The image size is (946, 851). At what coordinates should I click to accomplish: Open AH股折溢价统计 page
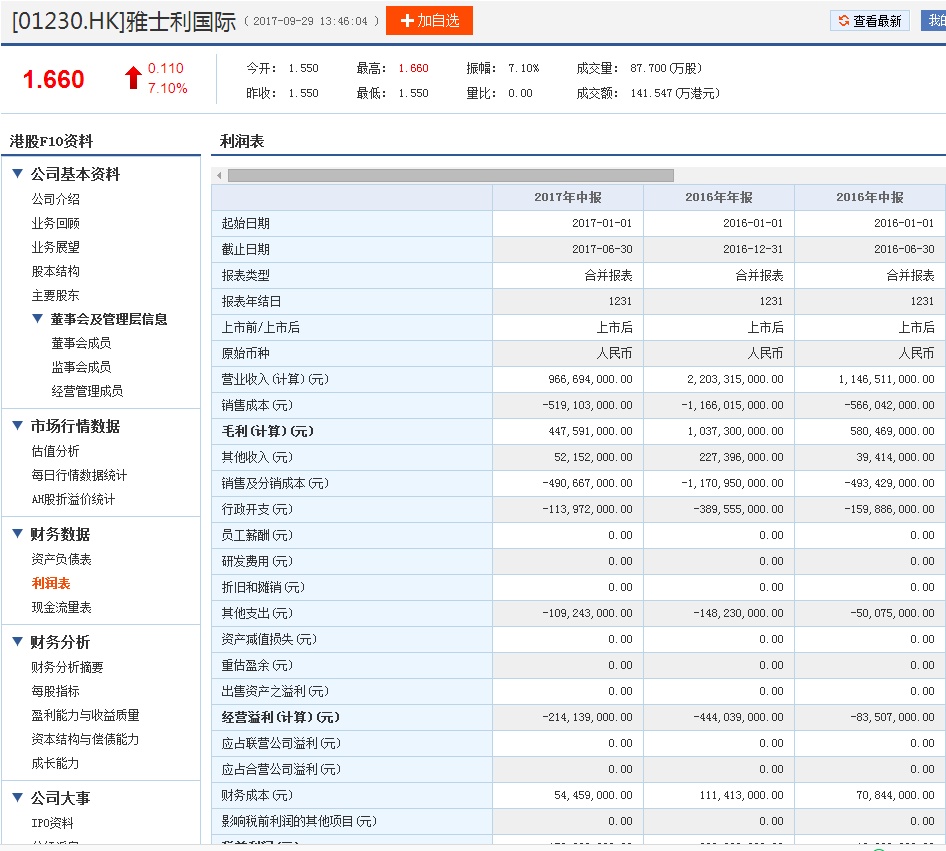point(73,499)
